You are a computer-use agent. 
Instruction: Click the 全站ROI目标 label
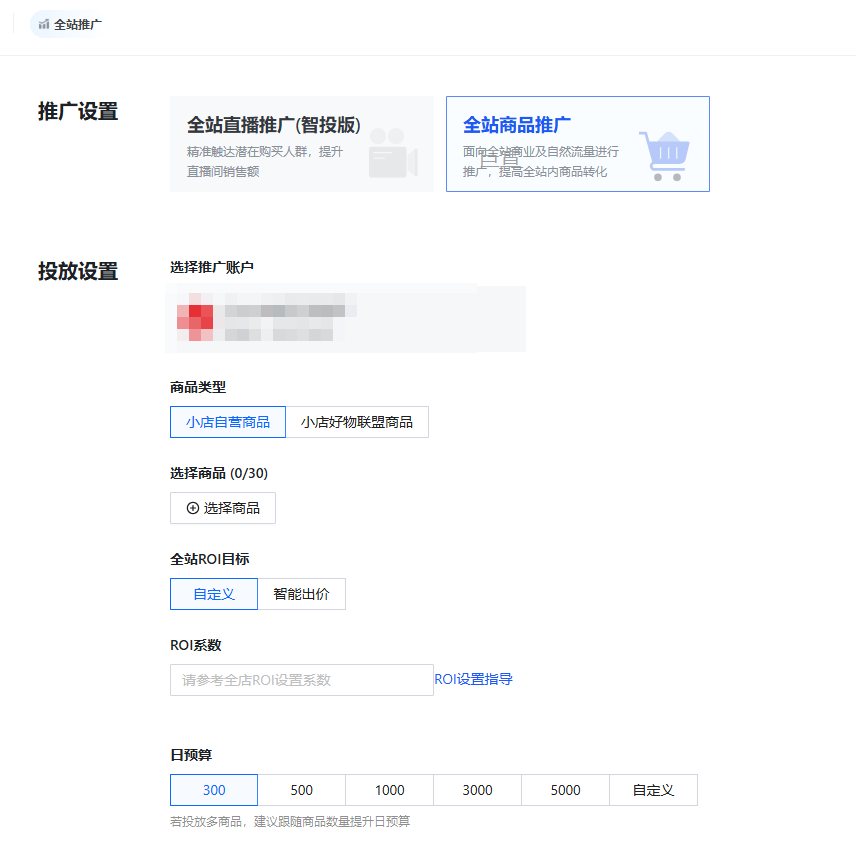(x=210, y=559)
